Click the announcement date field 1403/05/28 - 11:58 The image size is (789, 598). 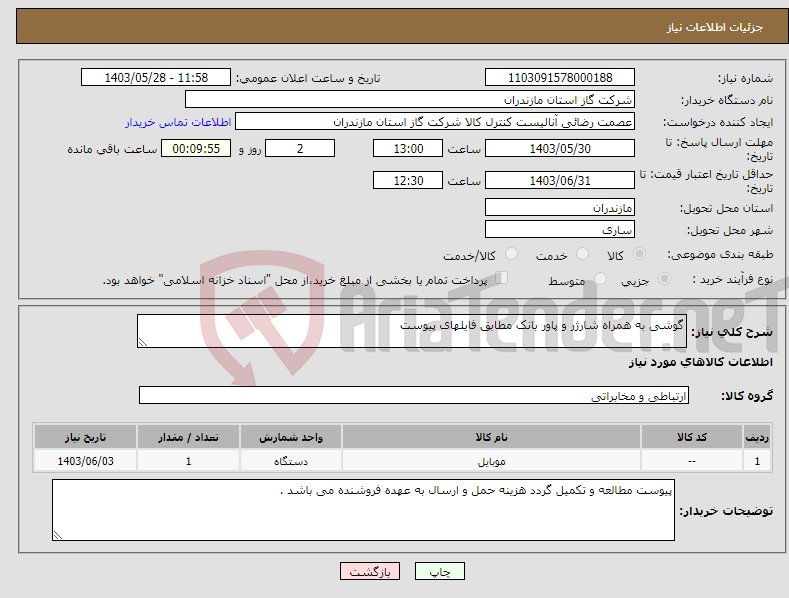pos(156,78)
